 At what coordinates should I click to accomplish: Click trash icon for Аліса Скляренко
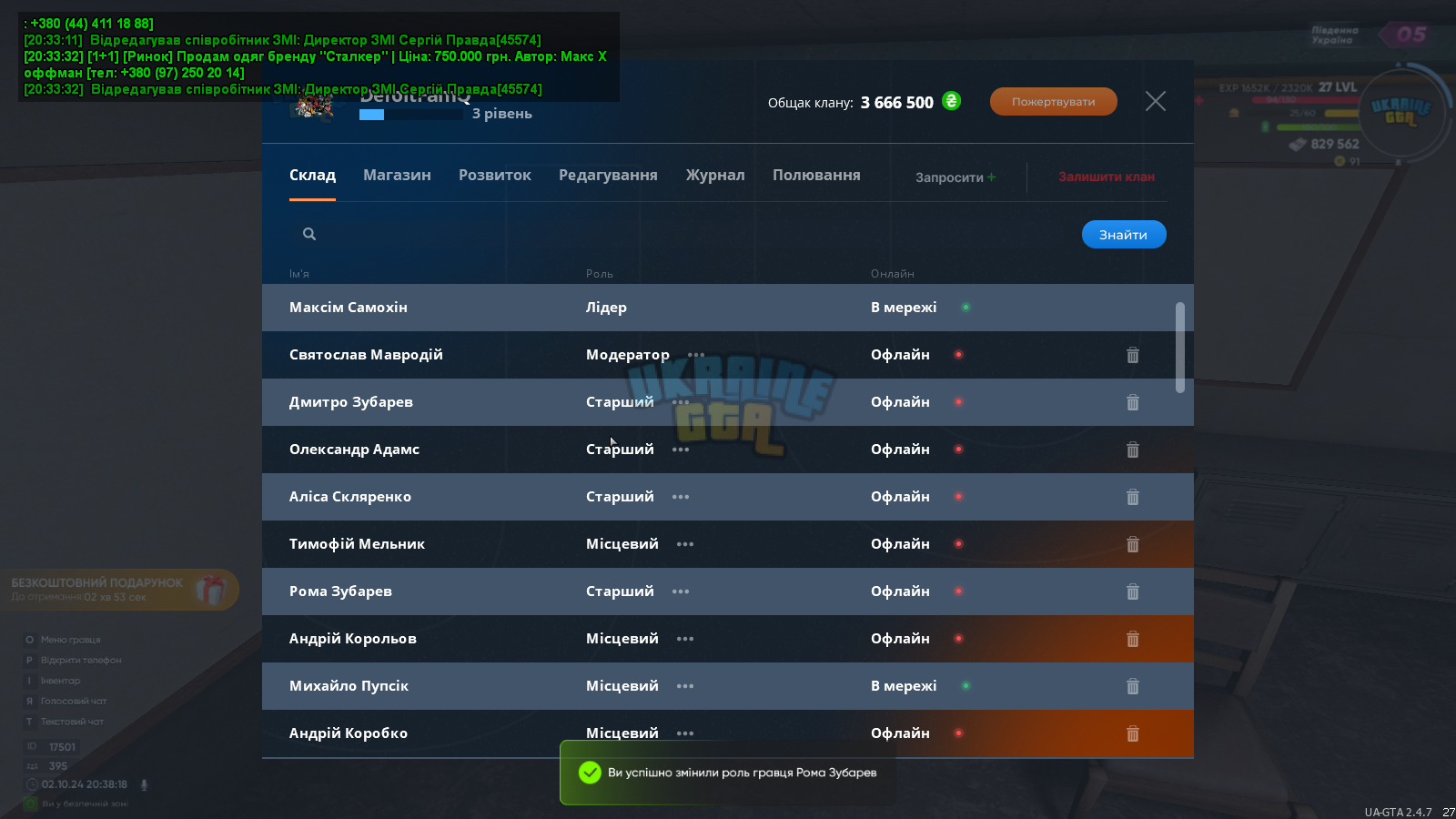pos(1133,497)
